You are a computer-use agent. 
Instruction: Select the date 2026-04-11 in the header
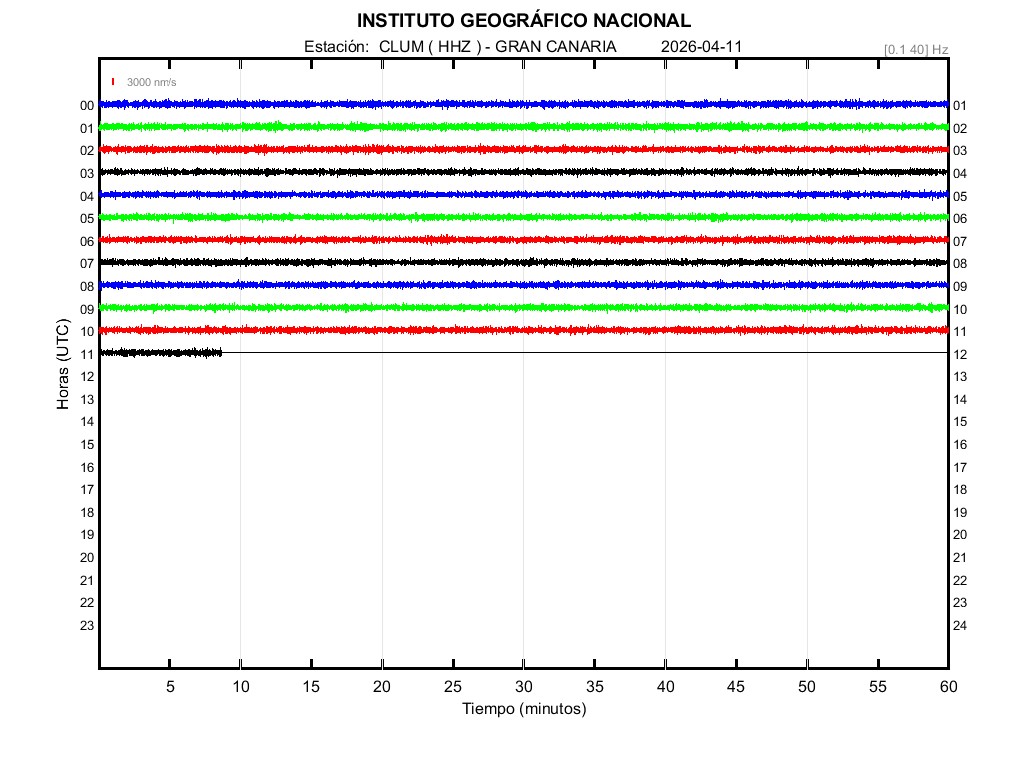[x=701, y=47]
